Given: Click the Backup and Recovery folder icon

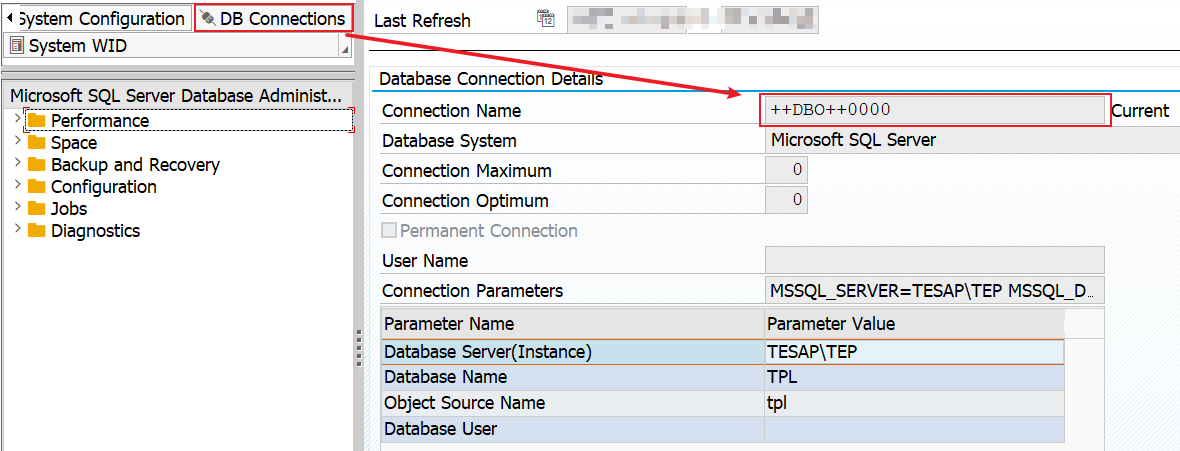Looking at the screenshot, I should (37, 165).
